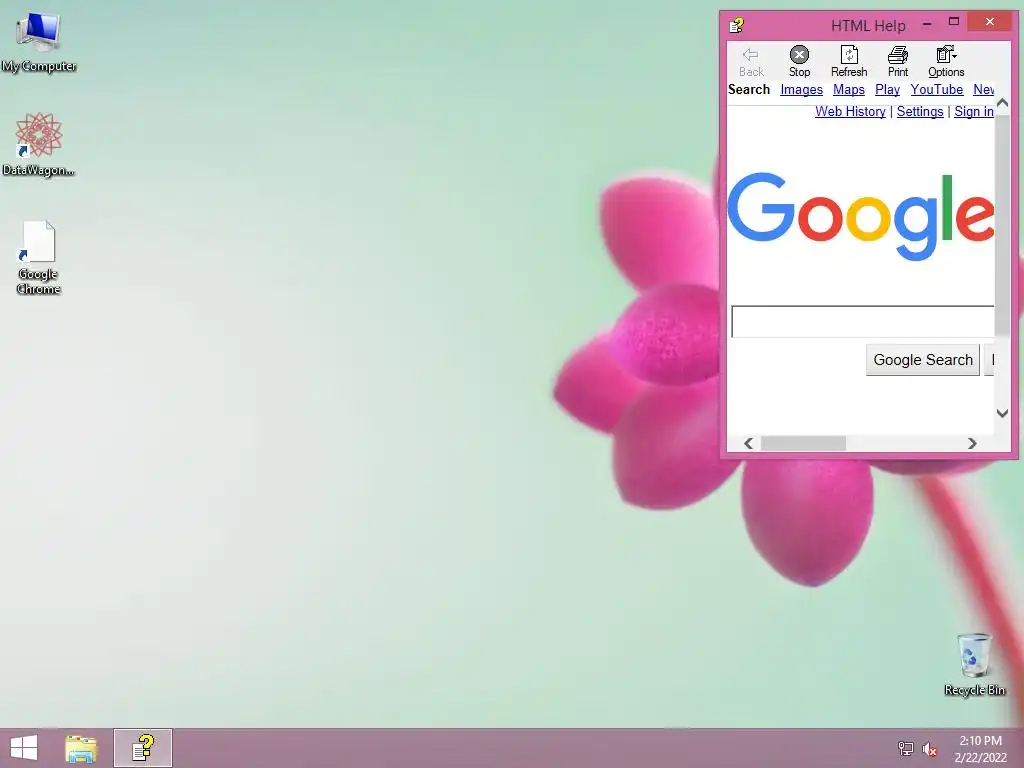Click the HTML Help title bar icon
1024x768 pixels.
(737, 25)
